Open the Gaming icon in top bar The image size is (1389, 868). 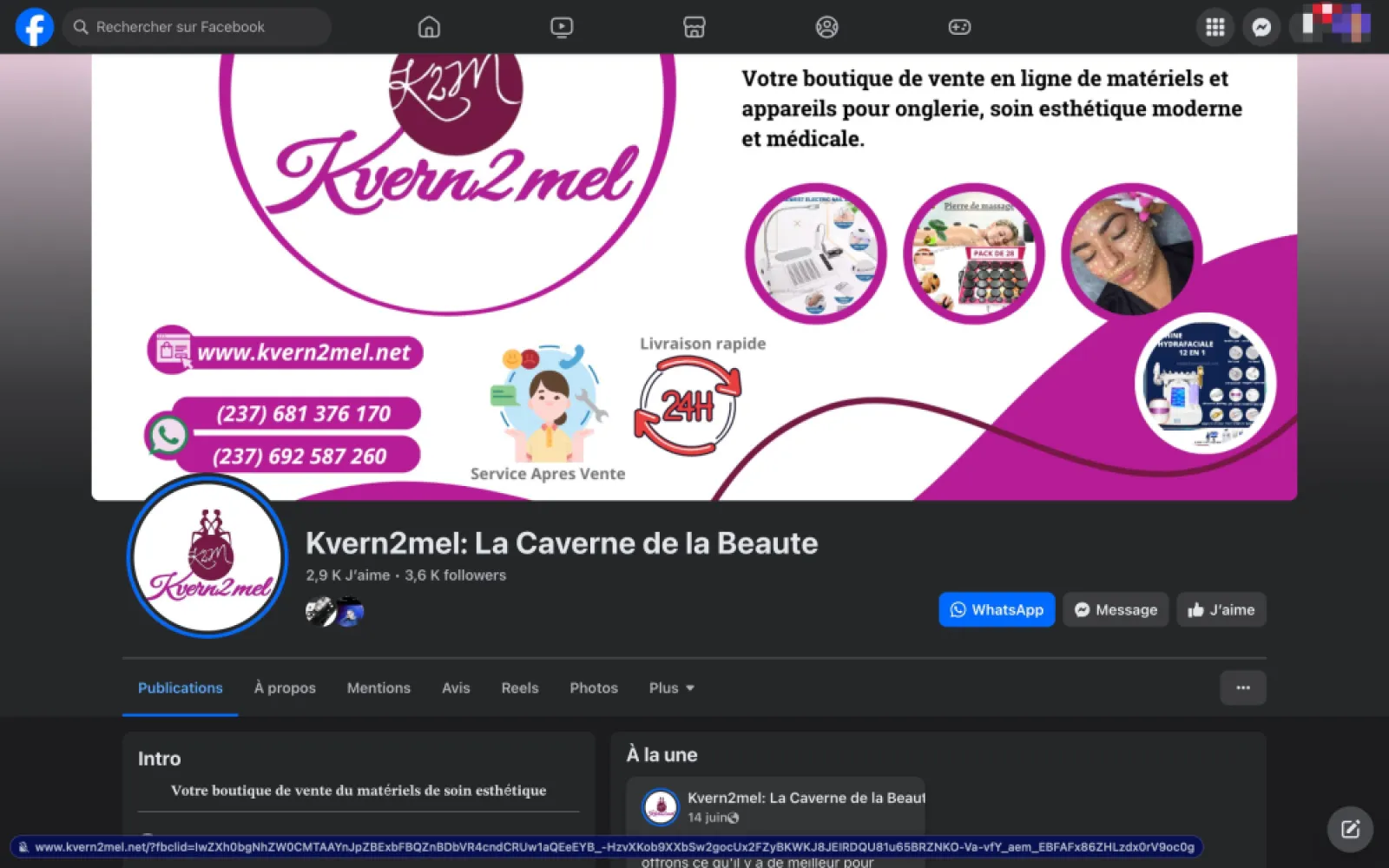tap(959, 27)
